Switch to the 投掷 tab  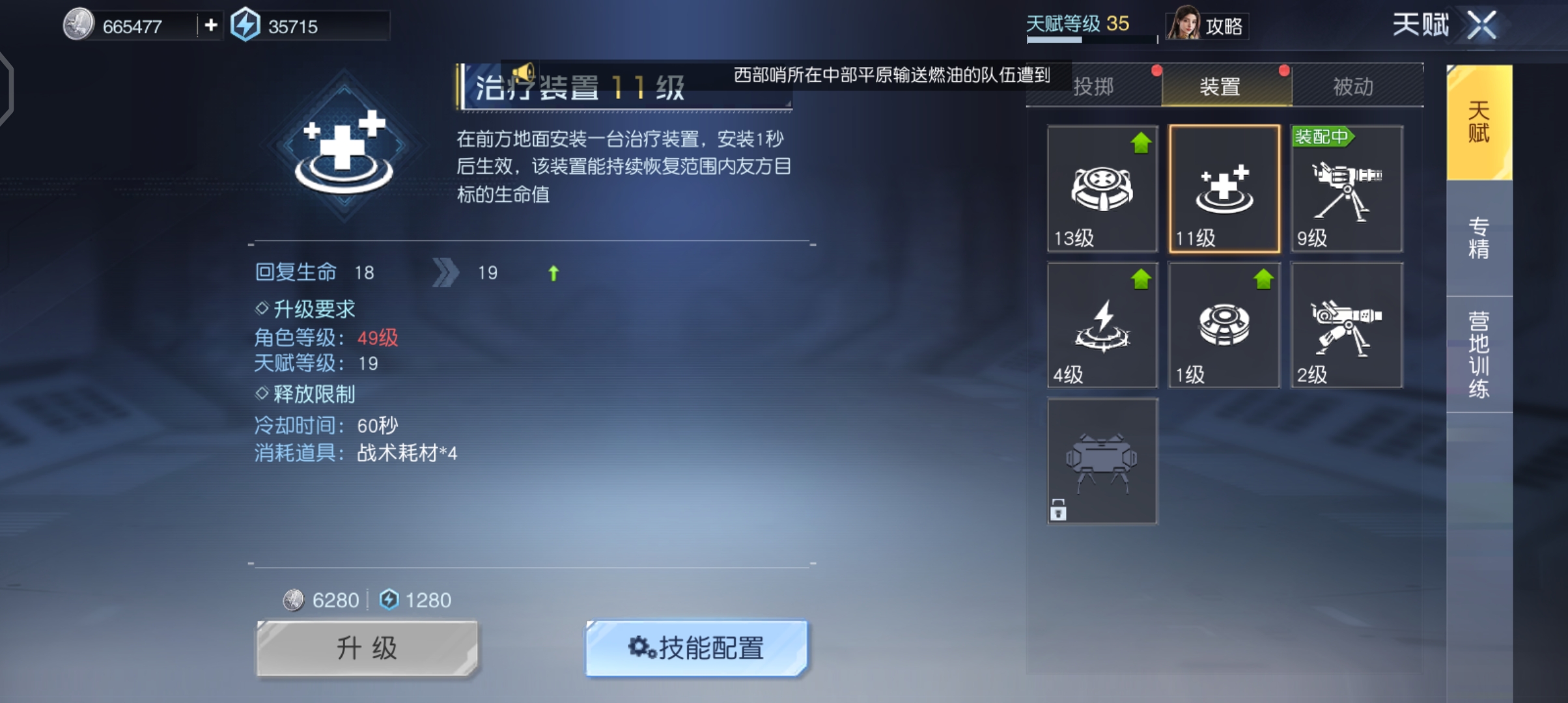point(1094,86)
